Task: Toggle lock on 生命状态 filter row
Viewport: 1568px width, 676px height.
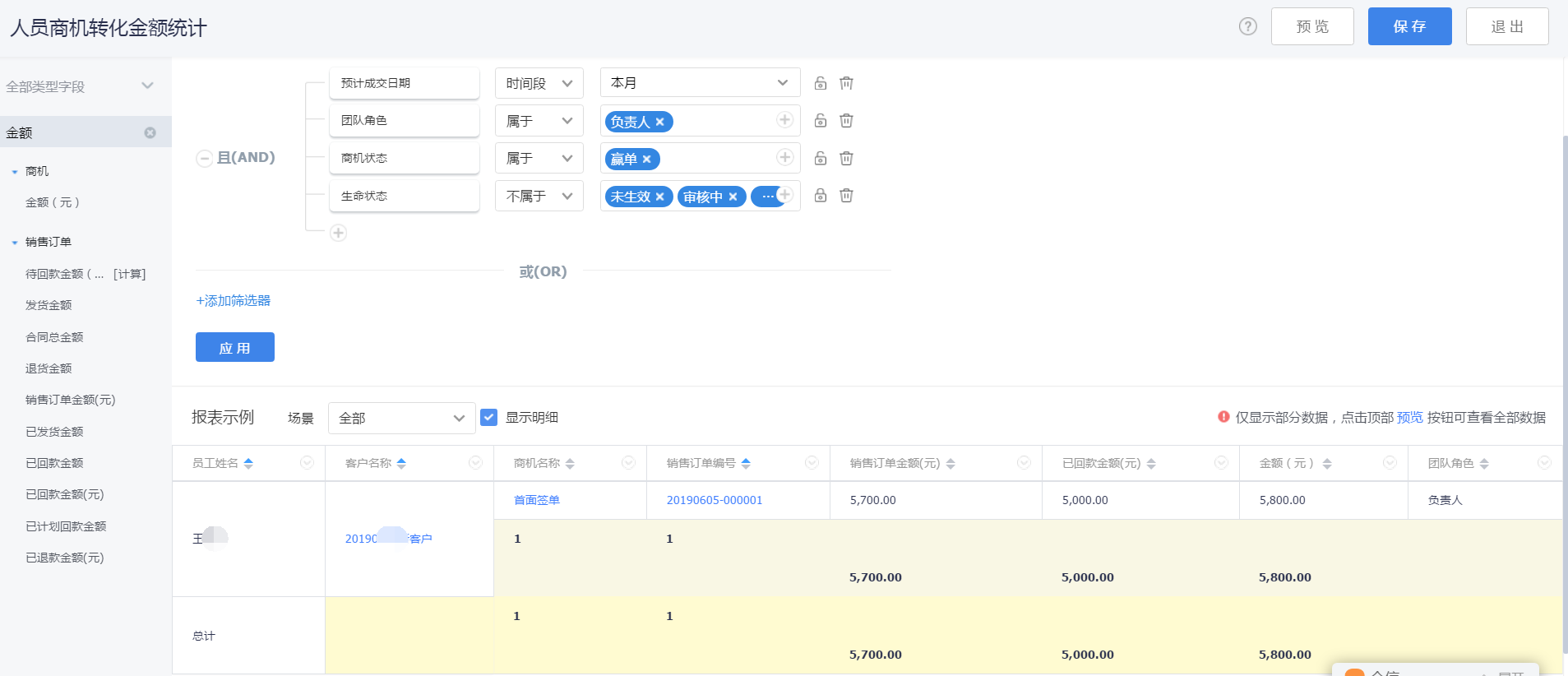Action: point(820,196)
